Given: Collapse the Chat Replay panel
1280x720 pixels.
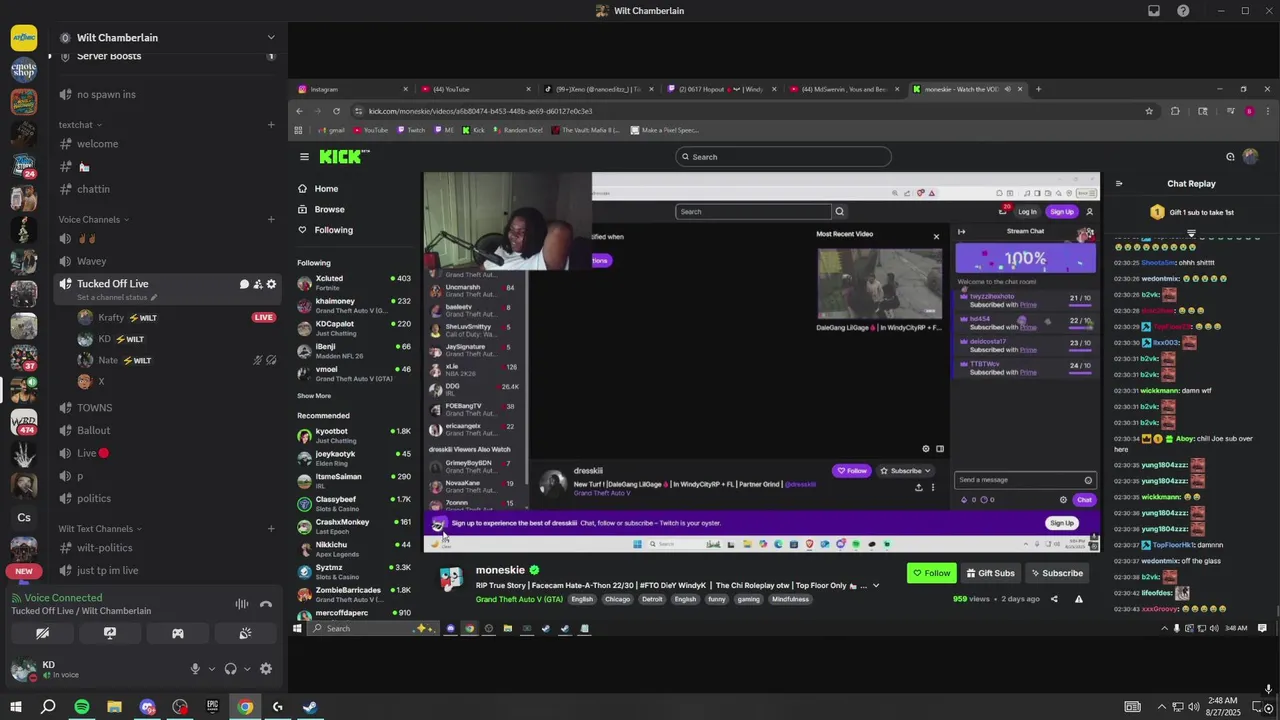Looking at the screenshot, I should 1119,184.
